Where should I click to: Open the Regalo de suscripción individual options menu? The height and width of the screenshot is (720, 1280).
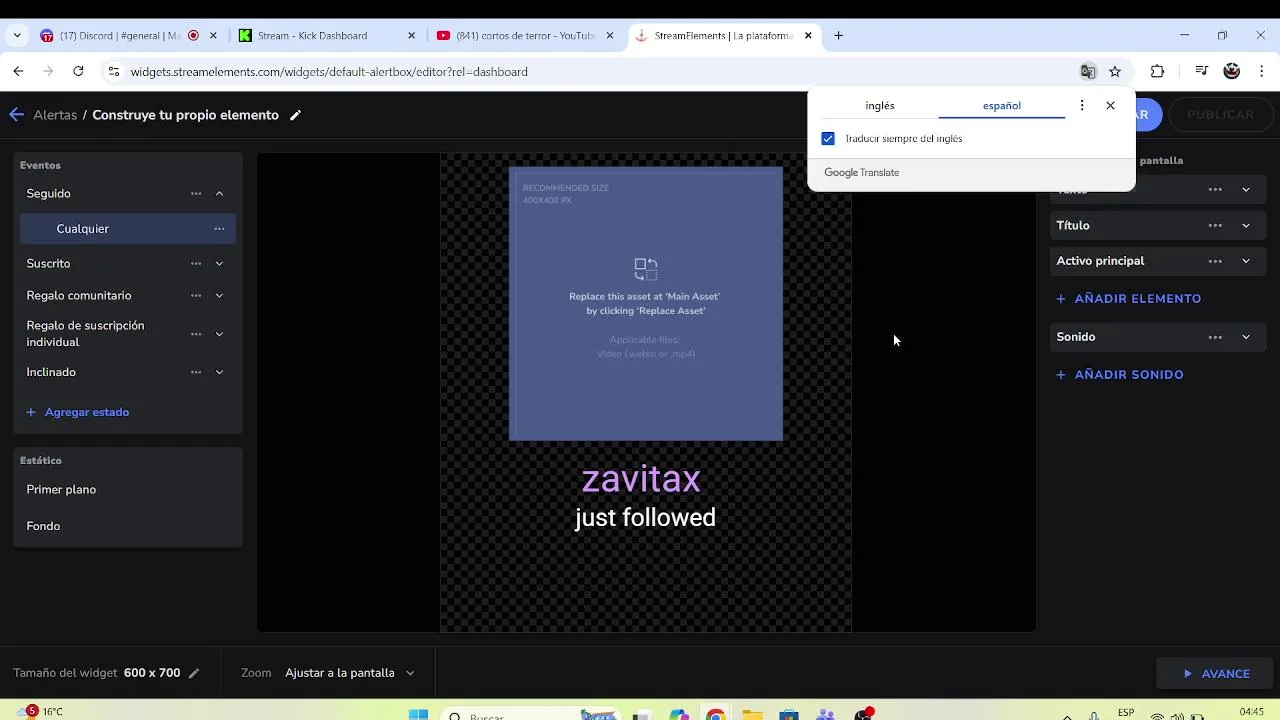tap(196, 334)
